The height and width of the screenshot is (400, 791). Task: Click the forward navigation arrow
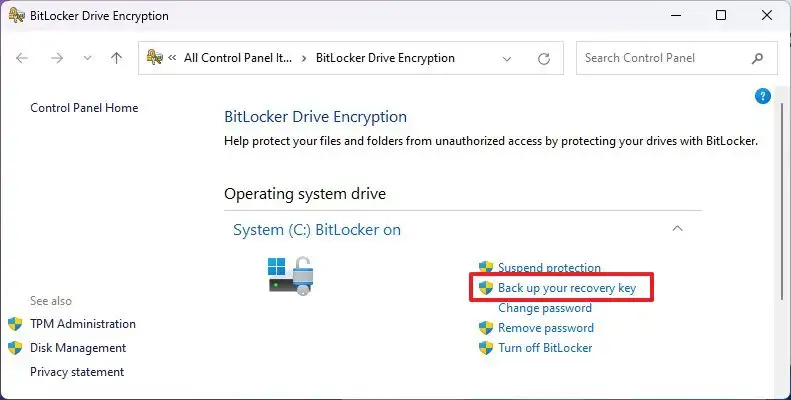click(x=57, y=58)
